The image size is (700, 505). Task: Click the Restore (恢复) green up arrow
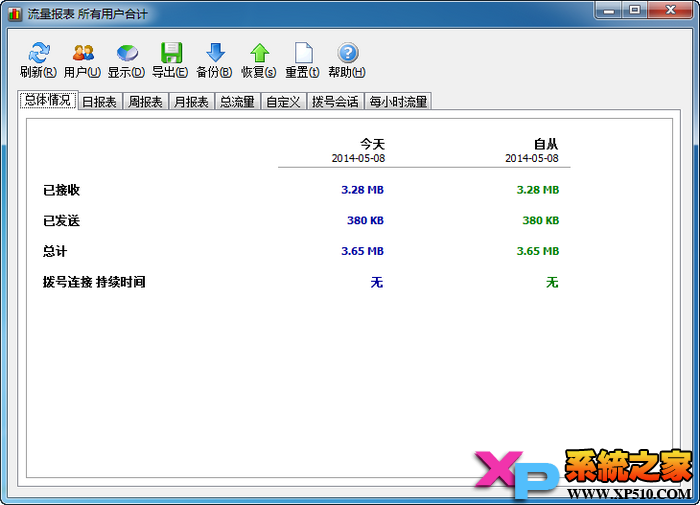(259, 53)
